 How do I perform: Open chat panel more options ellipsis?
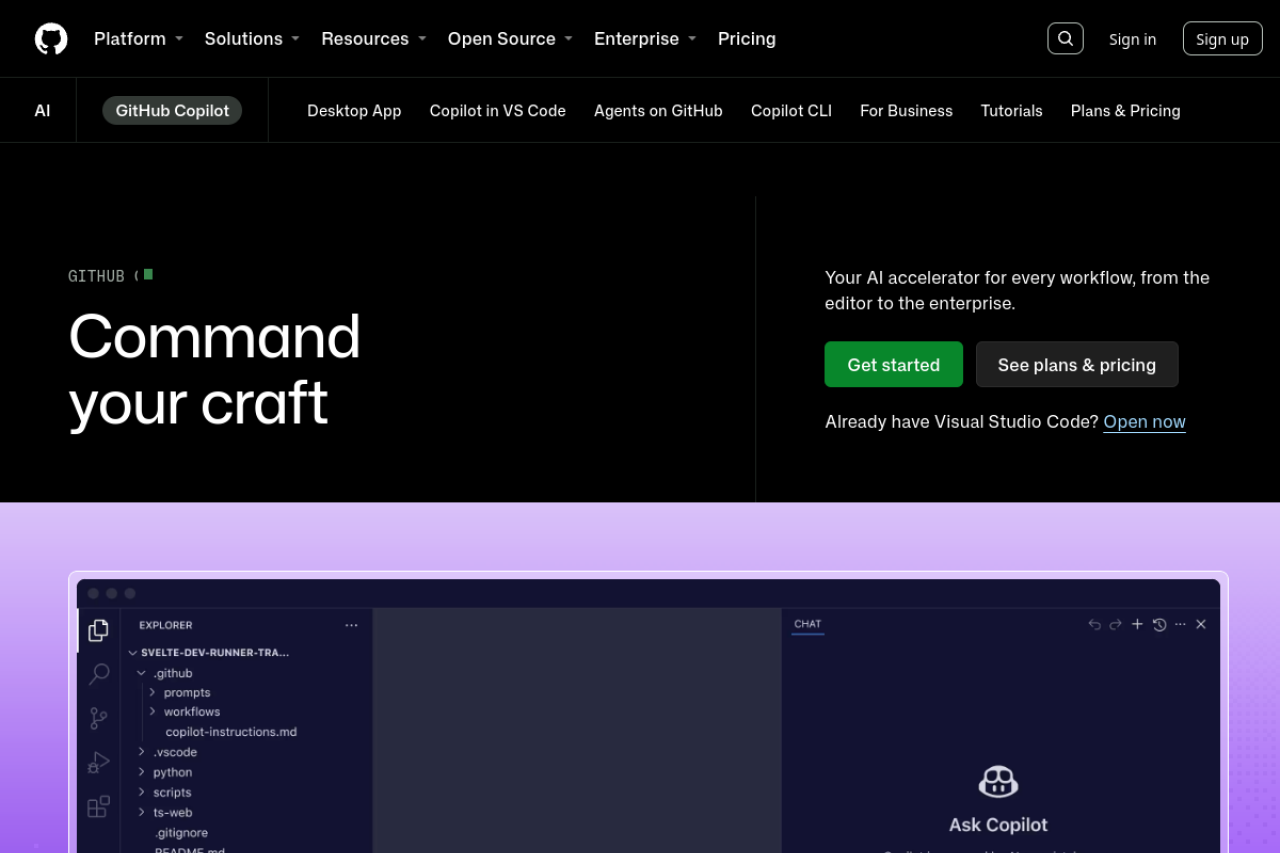pos(1180,624)
